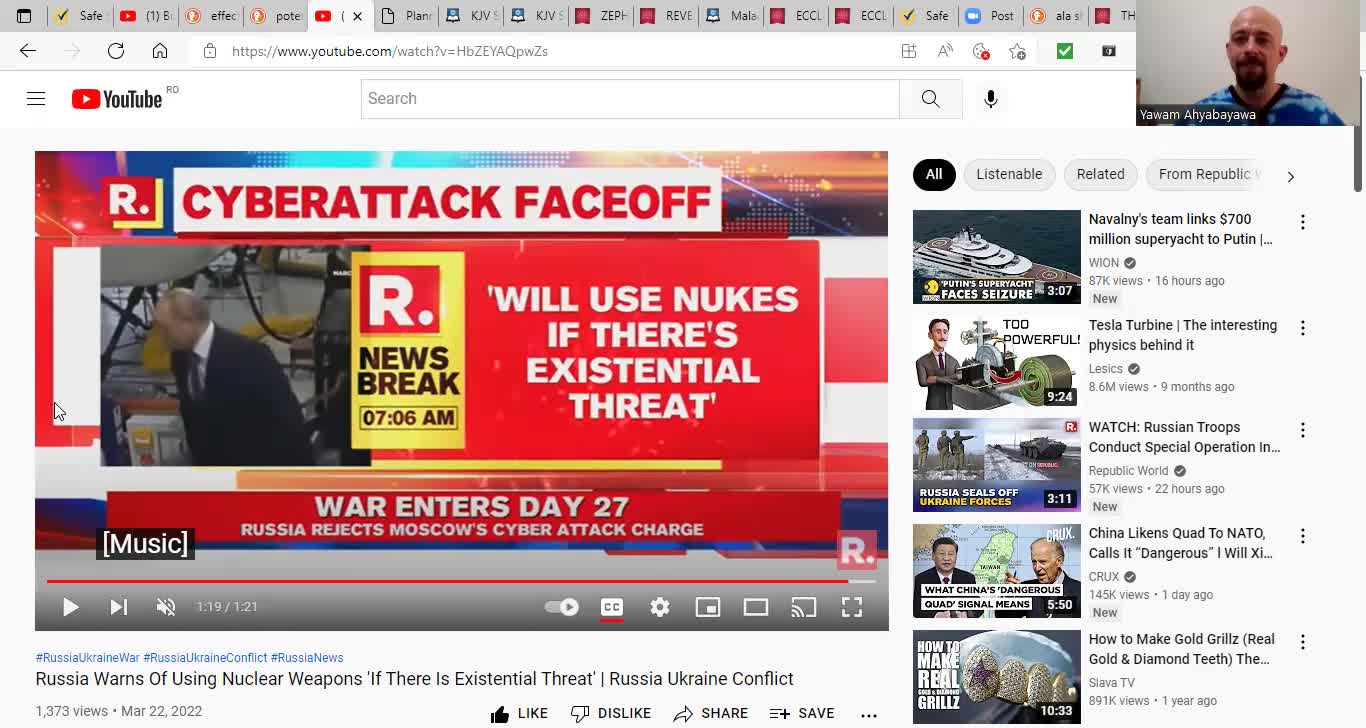The height and width of the screenshot is (728, 1366).
Task: Open apps available icon in address bar
Action: tap(908, 51)
